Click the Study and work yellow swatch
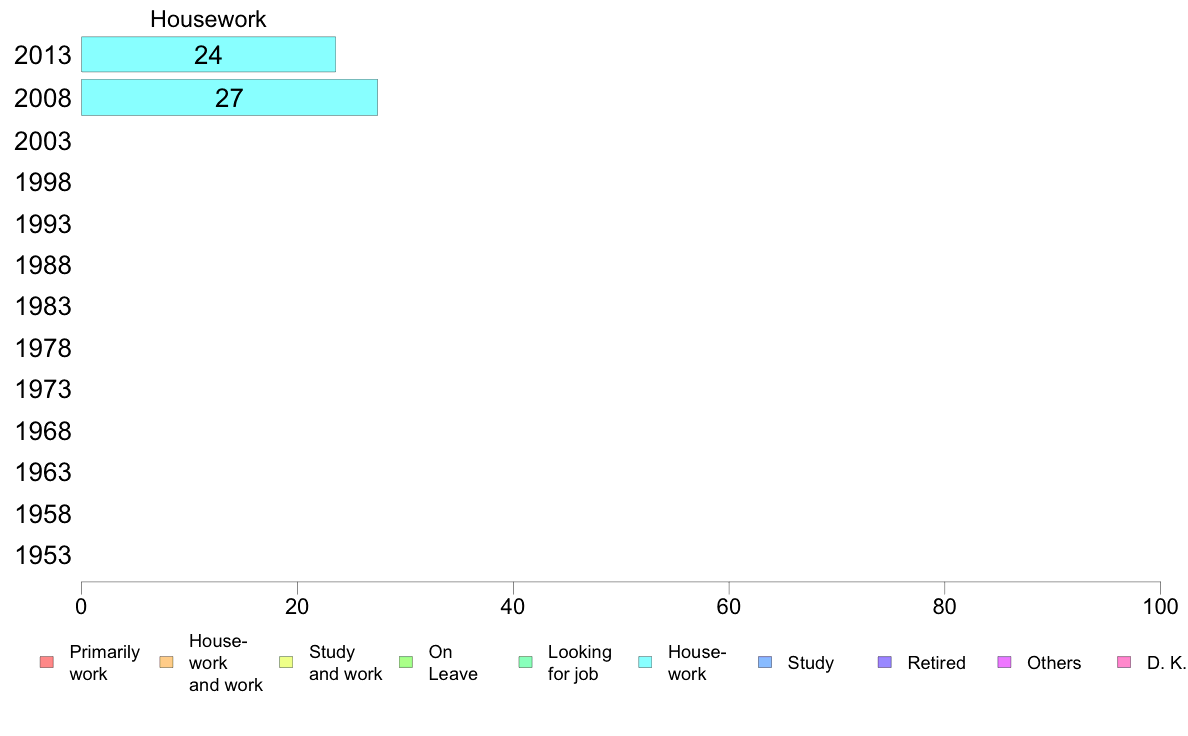This screenshot has height=736, width=1188. 286,662
